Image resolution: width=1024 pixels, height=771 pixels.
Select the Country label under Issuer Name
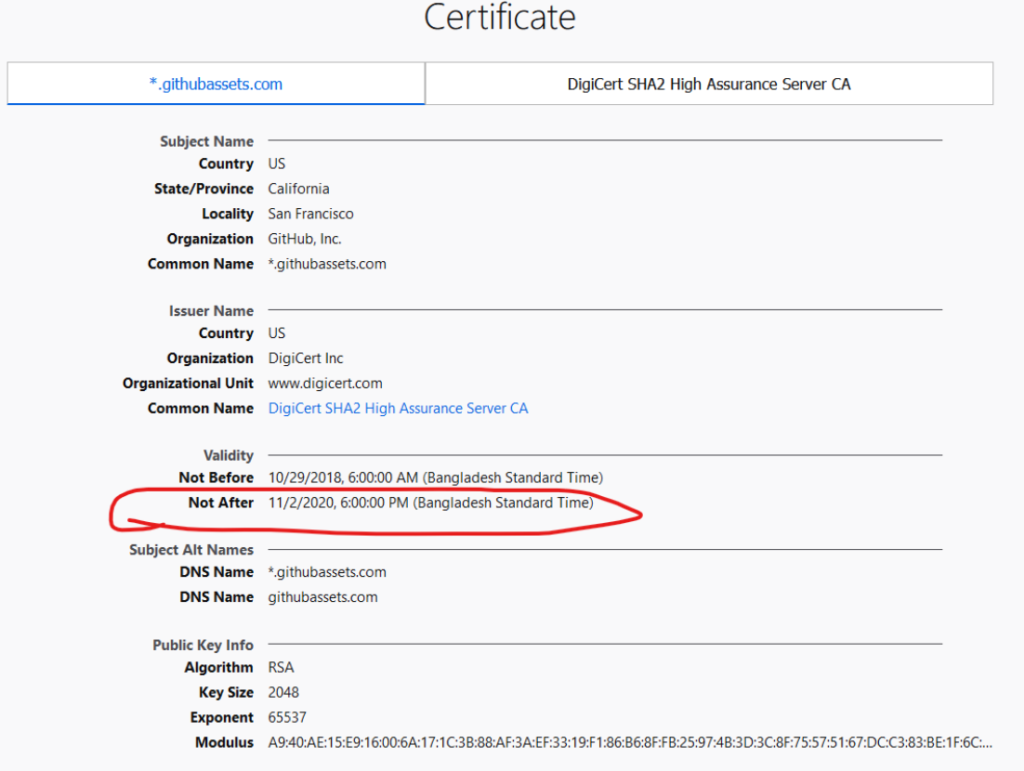tap(226, 333)
